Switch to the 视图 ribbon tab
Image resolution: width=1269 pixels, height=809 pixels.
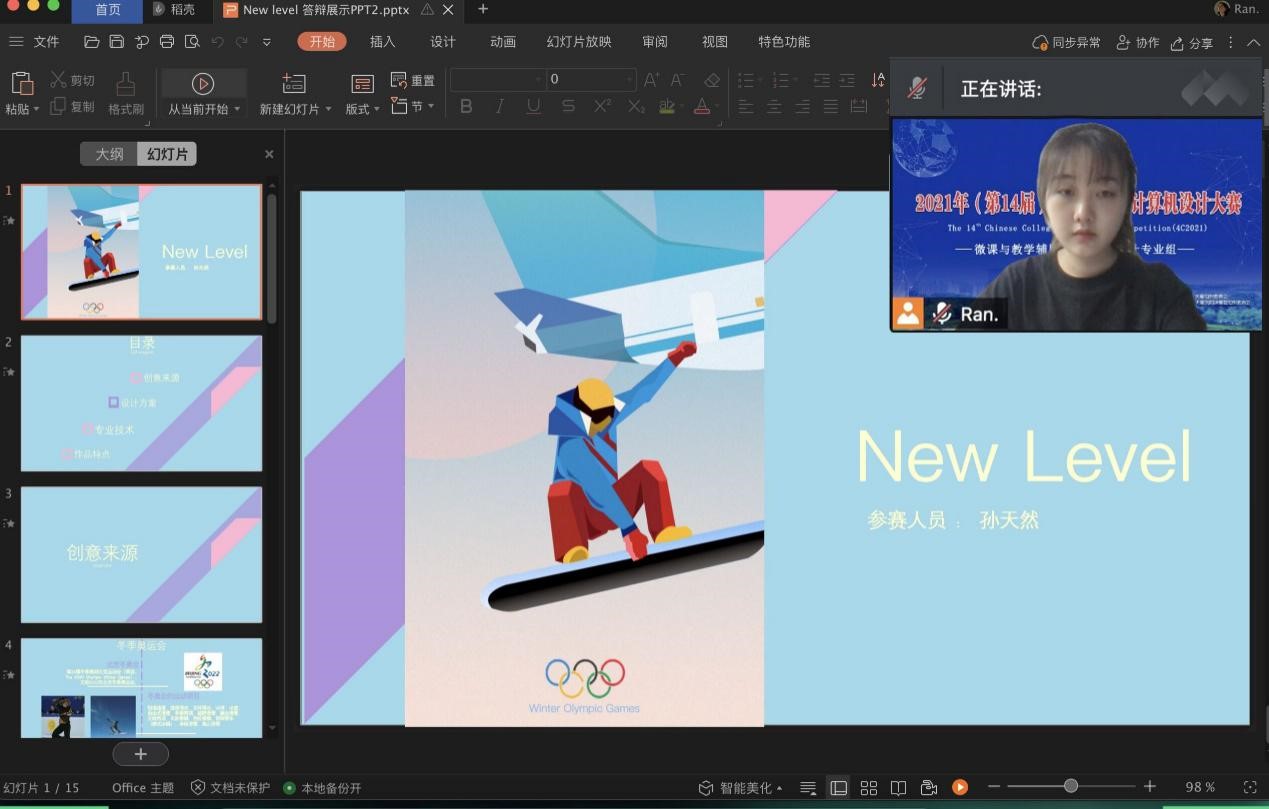[715, 42]
